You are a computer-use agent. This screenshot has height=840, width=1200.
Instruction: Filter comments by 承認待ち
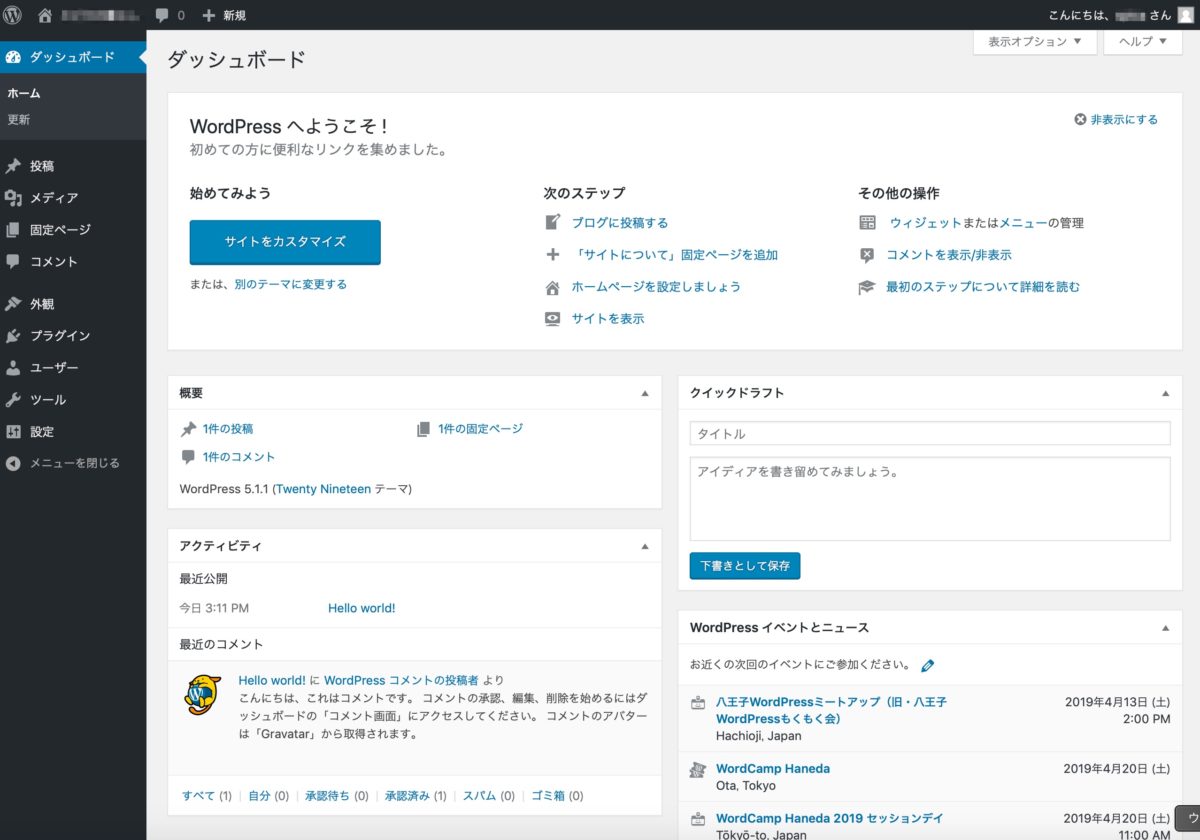point(327,796)
